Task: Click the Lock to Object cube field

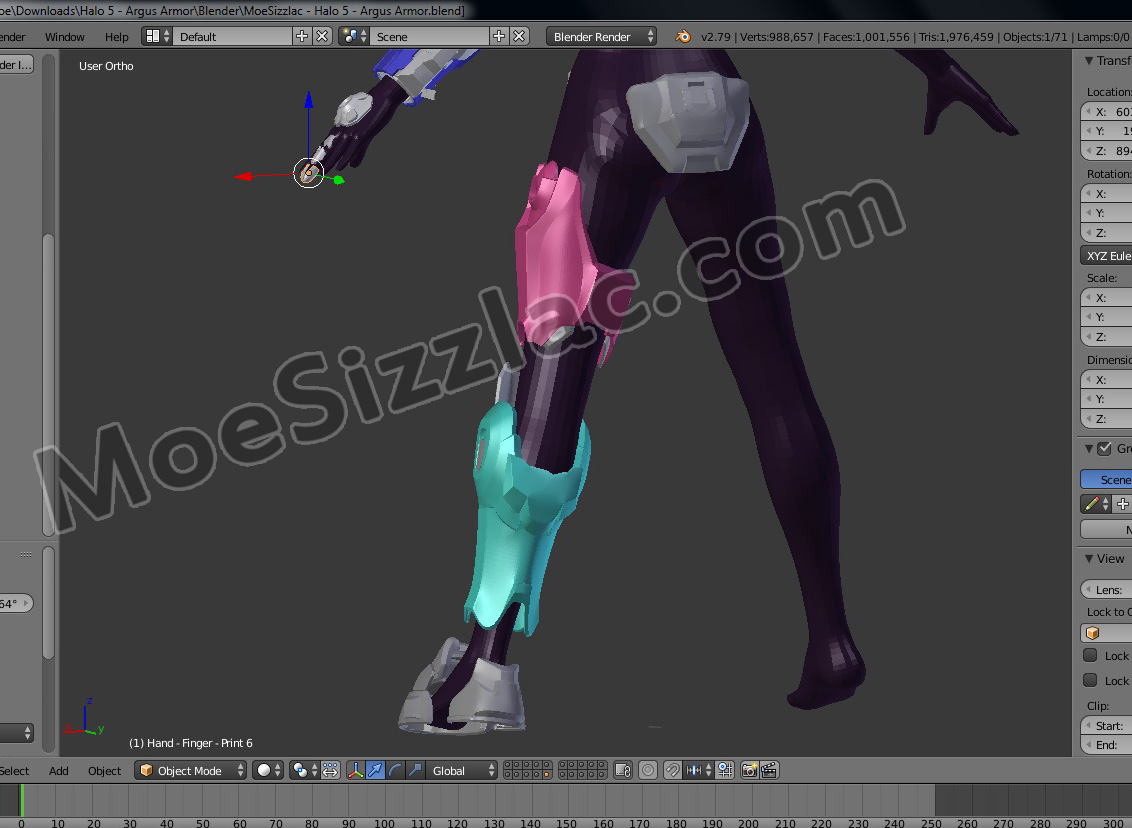Action: click(1106, 632)
